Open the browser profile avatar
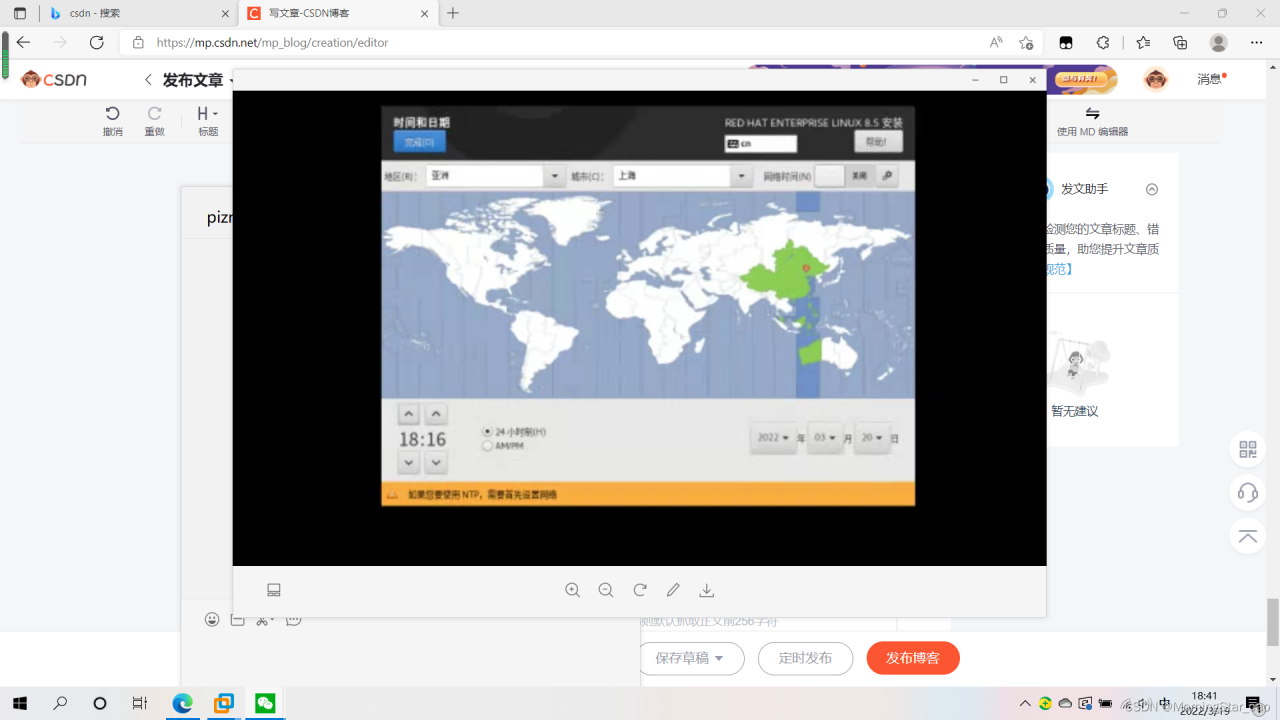This screenshot has width=1280, height=720. (1218, 42)
